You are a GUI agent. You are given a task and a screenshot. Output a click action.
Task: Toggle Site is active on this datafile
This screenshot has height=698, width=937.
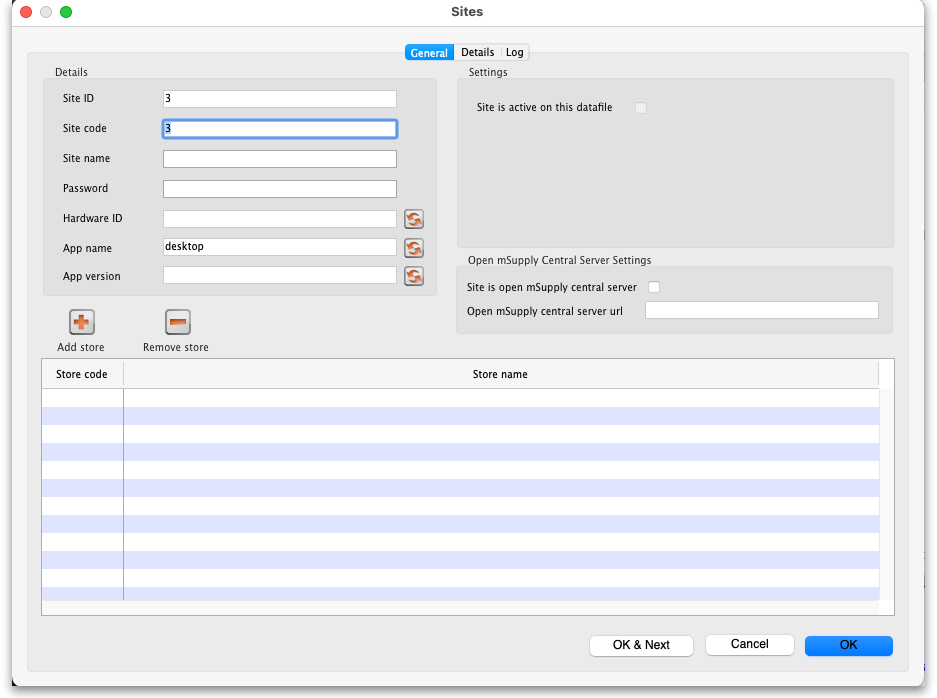point(641,108)
